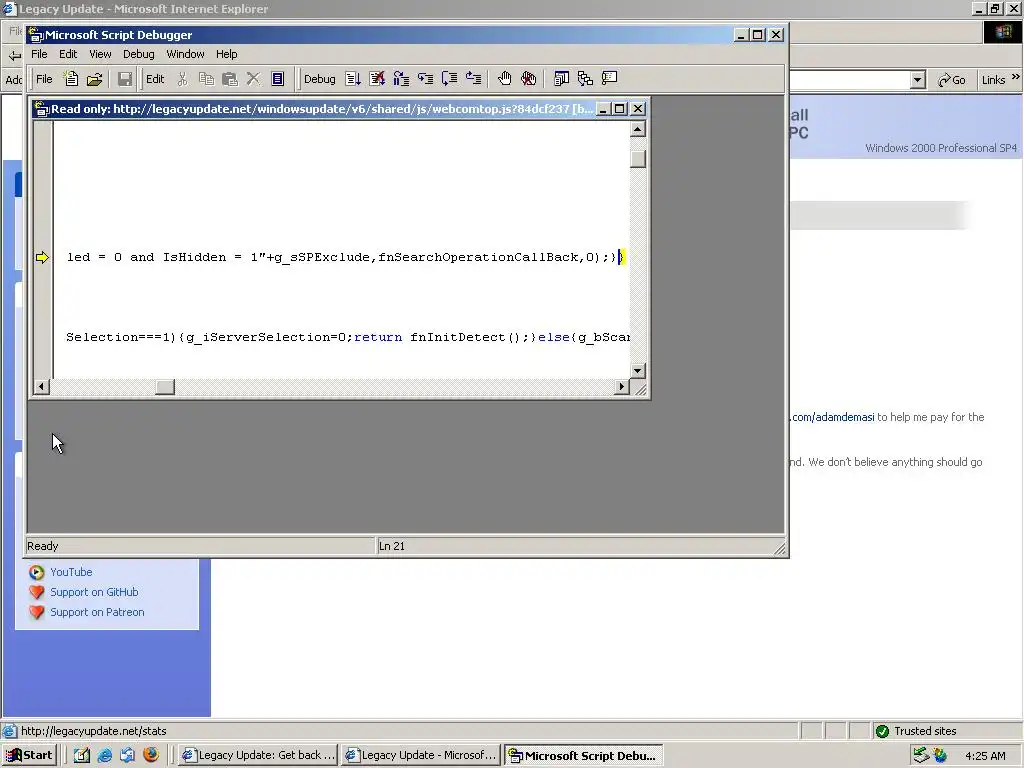
Task: Open the YouTube link in IE sidebar
Action: (71, 572)
